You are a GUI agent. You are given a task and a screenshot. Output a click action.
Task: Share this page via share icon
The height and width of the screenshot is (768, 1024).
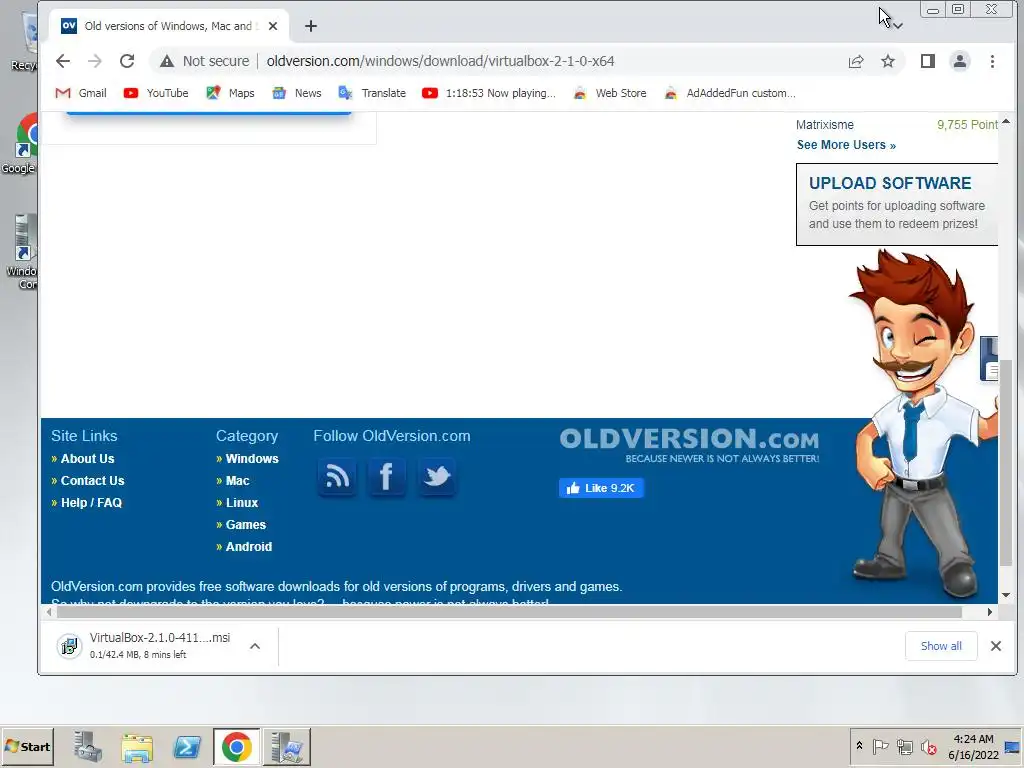tap(856, 61)
